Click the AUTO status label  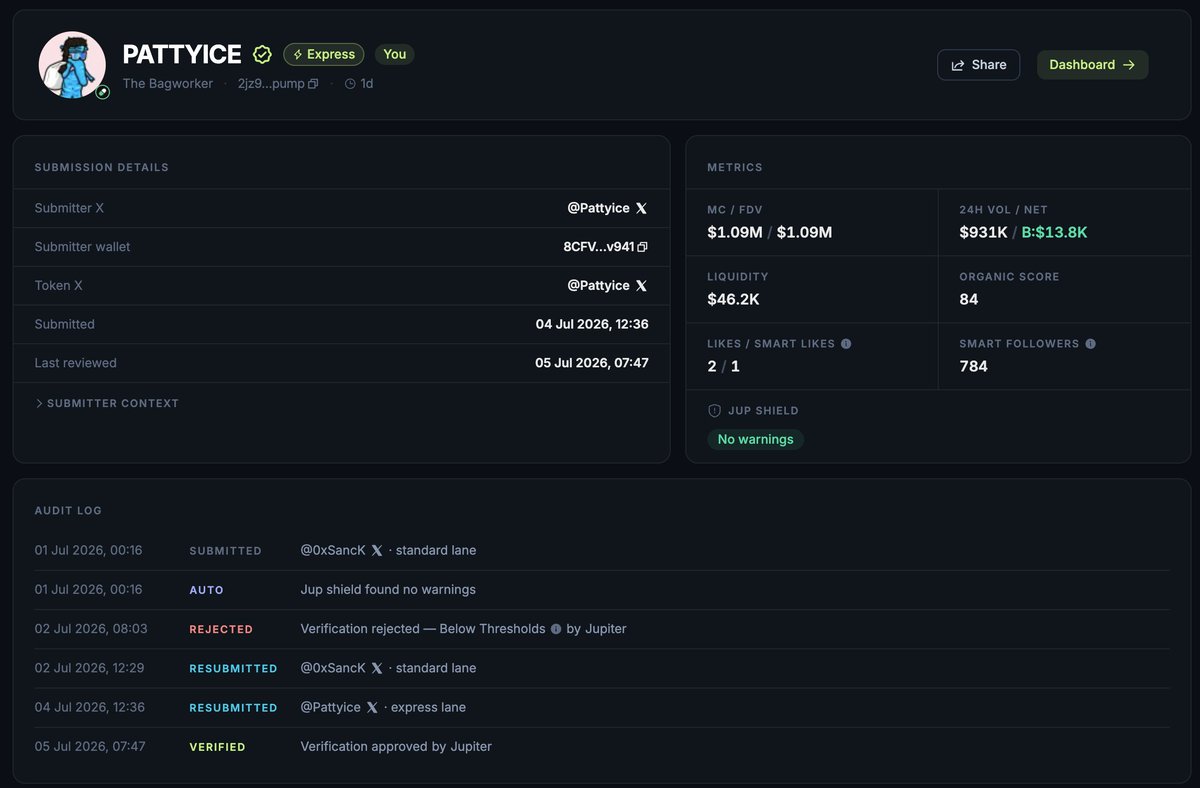[207, 590]
